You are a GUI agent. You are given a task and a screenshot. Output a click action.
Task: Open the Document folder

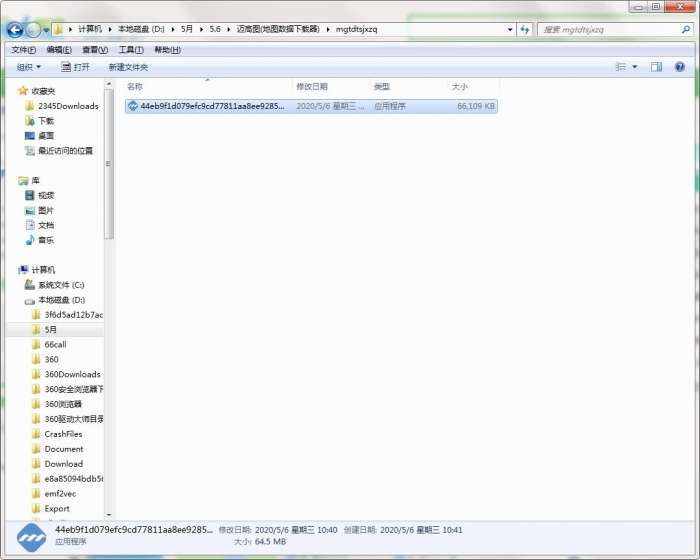click(x=64, y=449)
